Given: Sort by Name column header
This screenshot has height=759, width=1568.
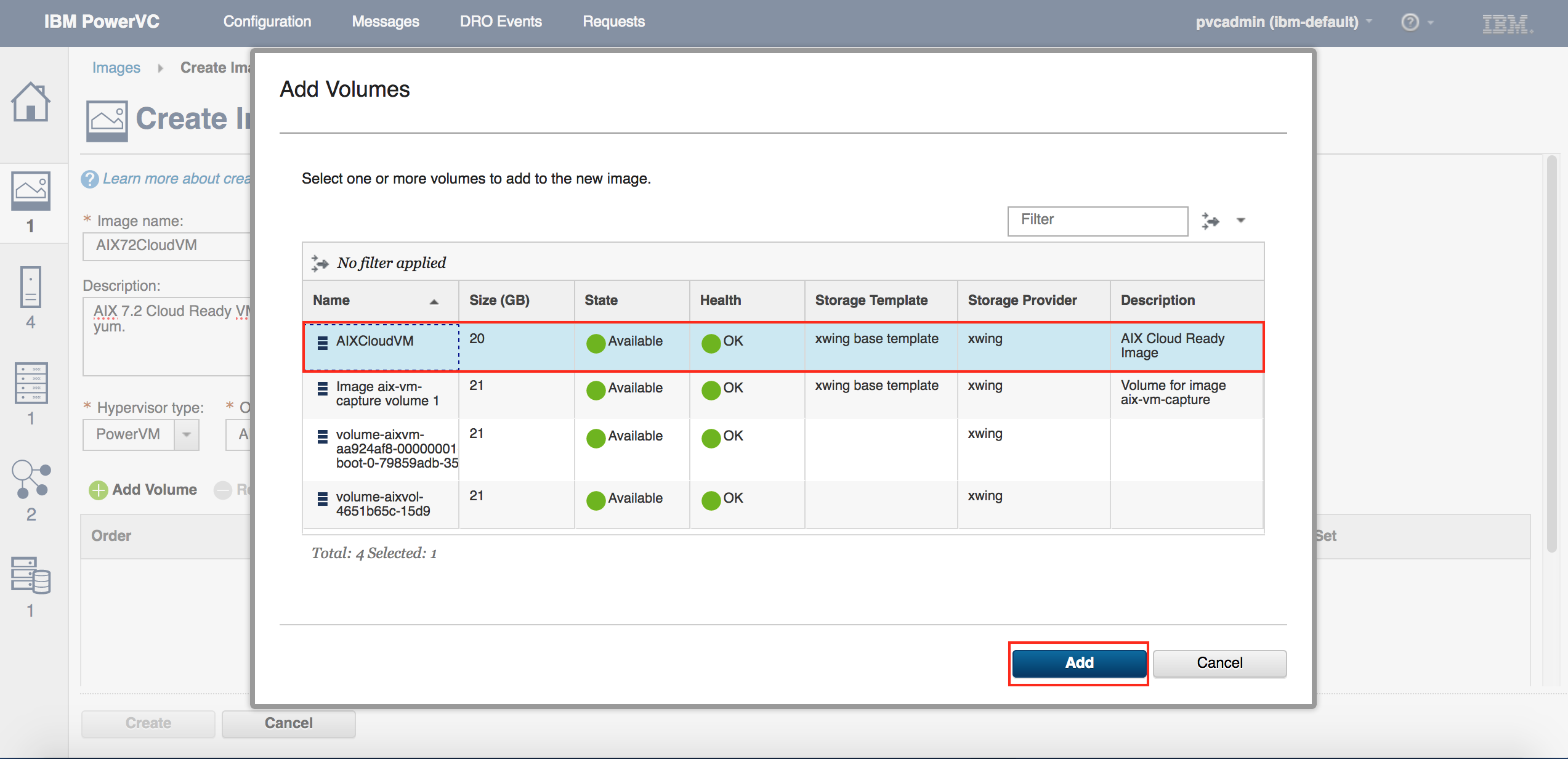Looking at the screenshot, I should click(381, 301).
